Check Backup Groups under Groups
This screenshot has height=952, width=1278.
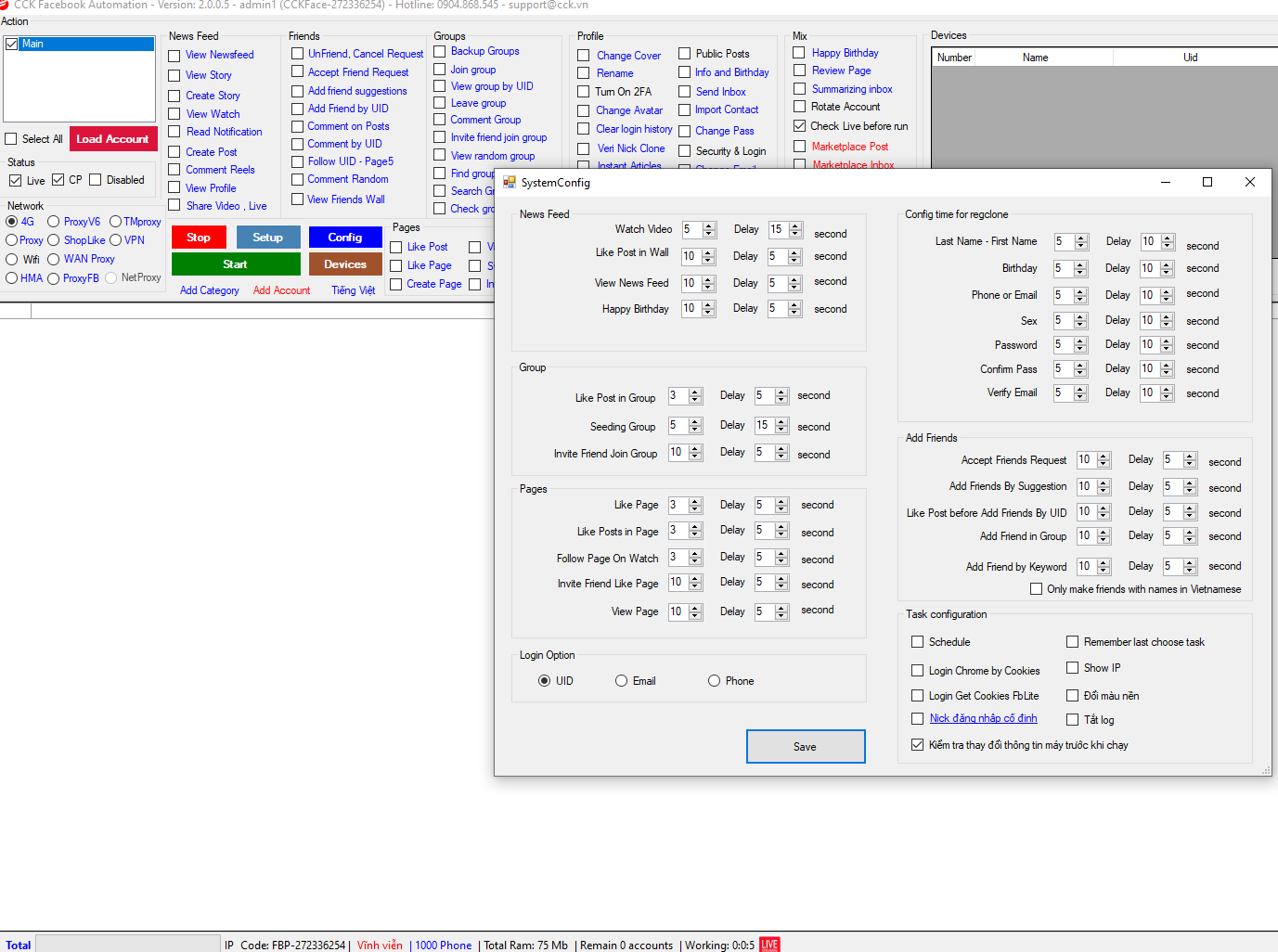(x=440, y=51)
